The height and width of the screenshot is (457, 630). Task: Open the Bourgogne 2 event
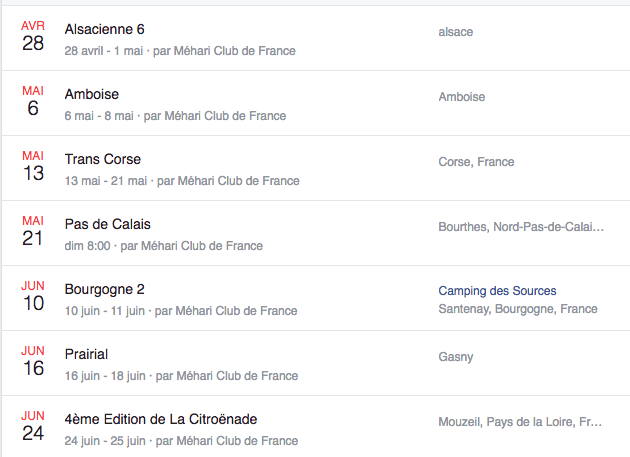tap(104, 289)
